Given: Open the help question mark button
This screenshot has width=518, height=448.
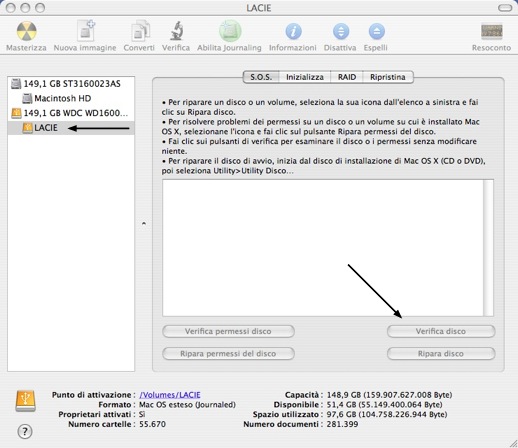Looking at the screenshot, I should [x=25, y=431].
